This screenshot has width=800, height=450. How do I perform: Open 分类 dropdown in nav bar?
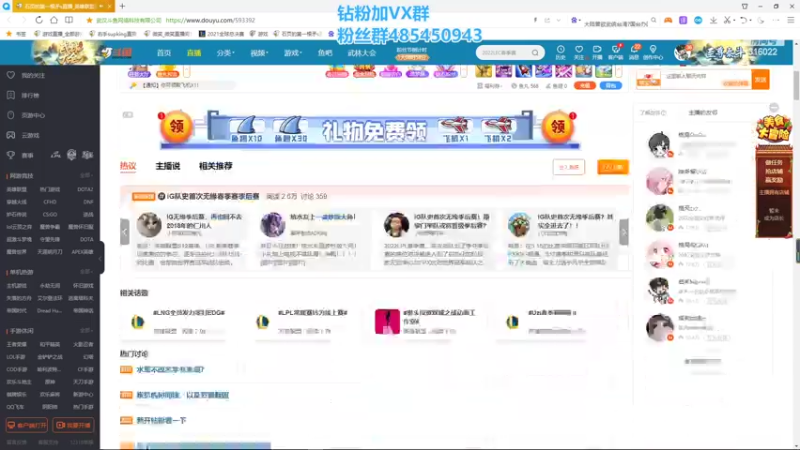coord(225,53)
